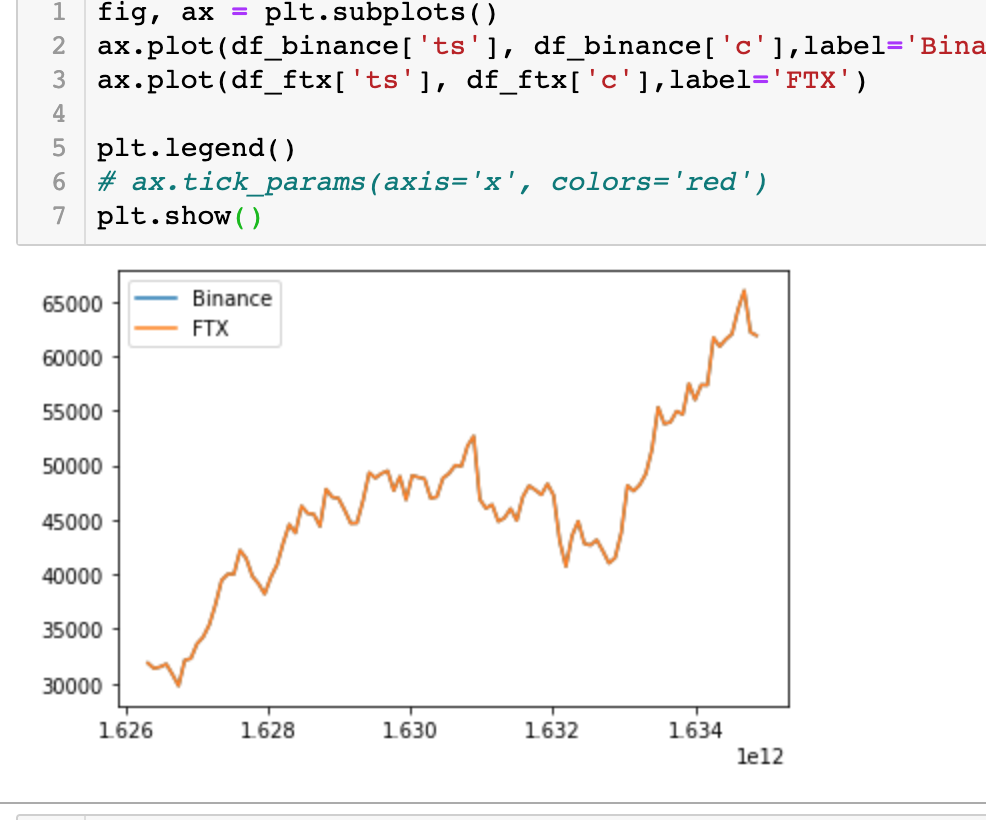Click y-axis tick label 30000
The image size is (986, 820).
tap(72, 685)
